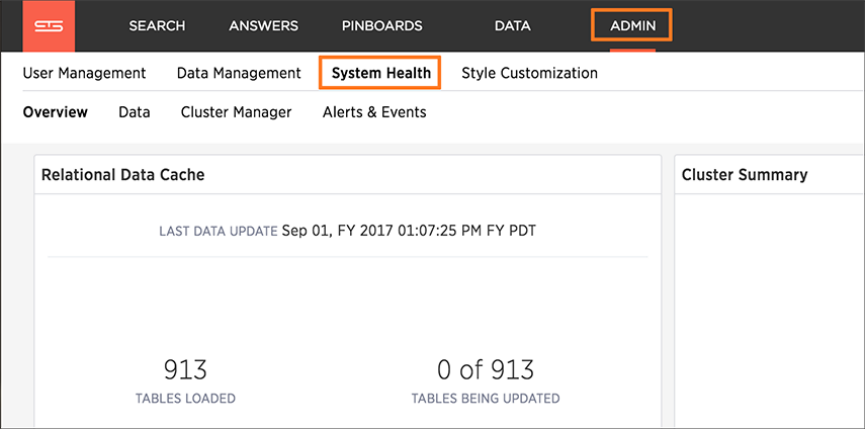865x429 pixels.
Task: Open the Cluster Manager sub-tab
Action: (x=236, y=112)
